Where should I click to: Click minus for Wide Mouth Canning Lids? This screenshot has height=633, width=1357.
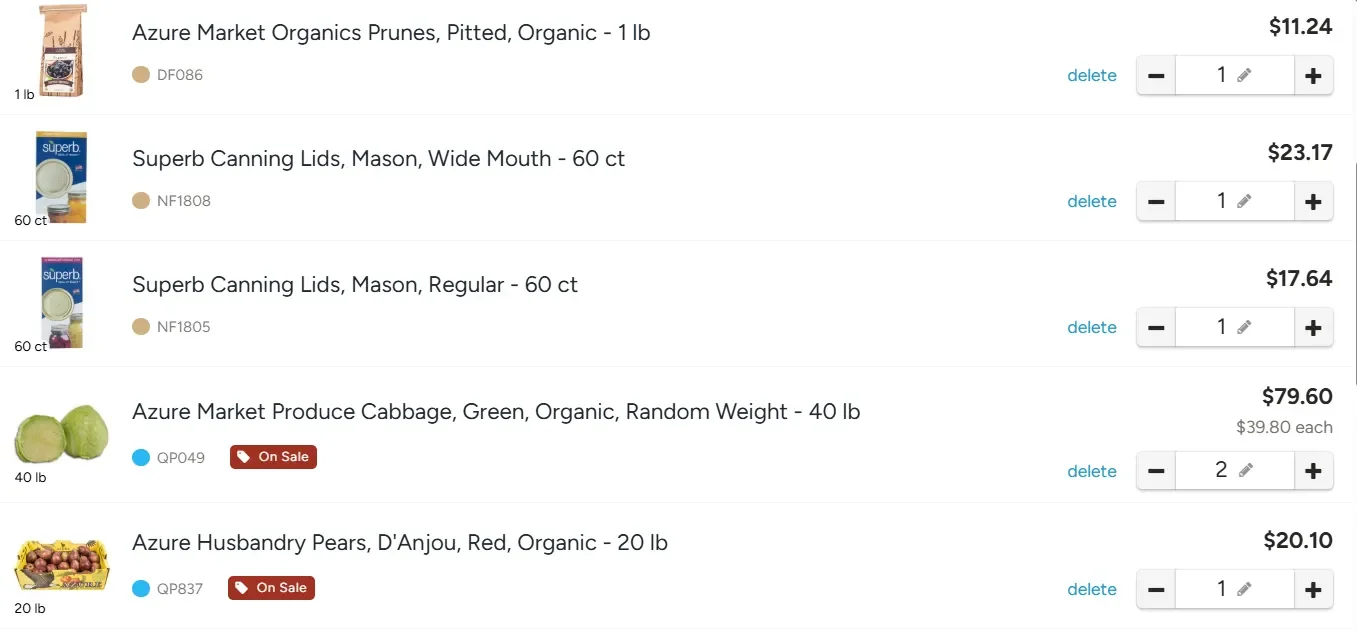[x=1156, y=201]
